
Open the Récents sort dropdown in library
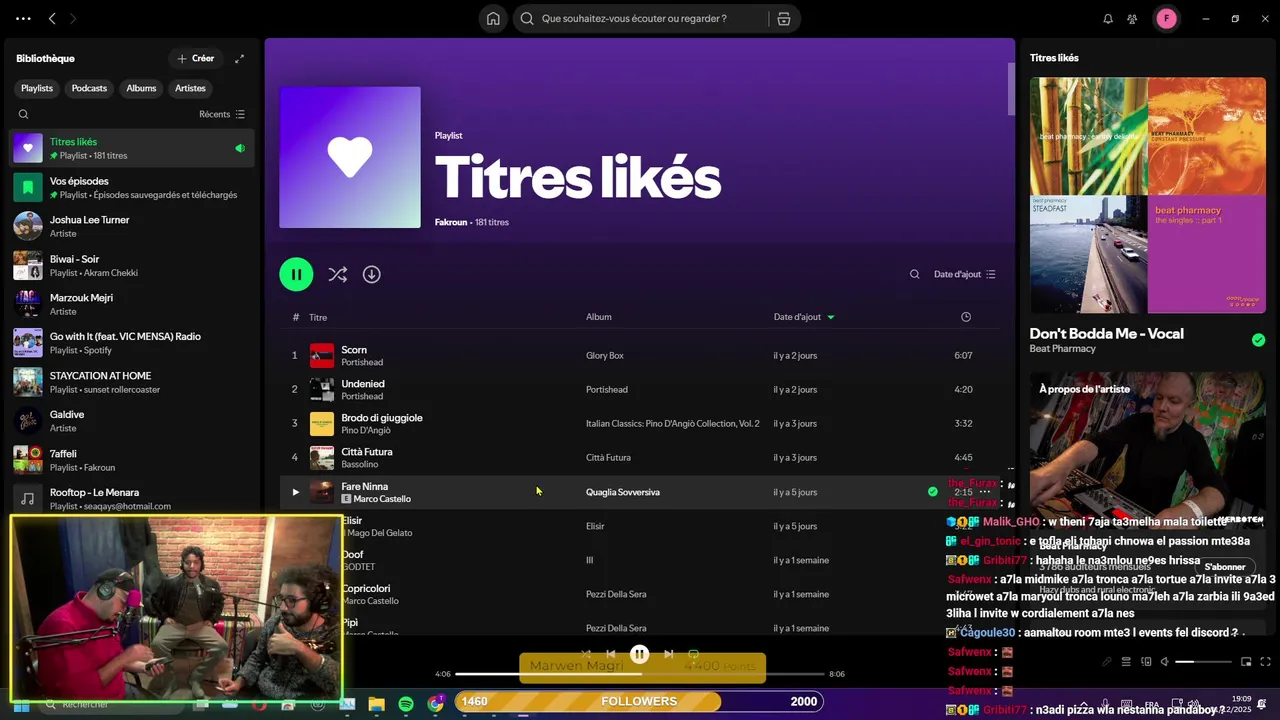pos(222,114)
